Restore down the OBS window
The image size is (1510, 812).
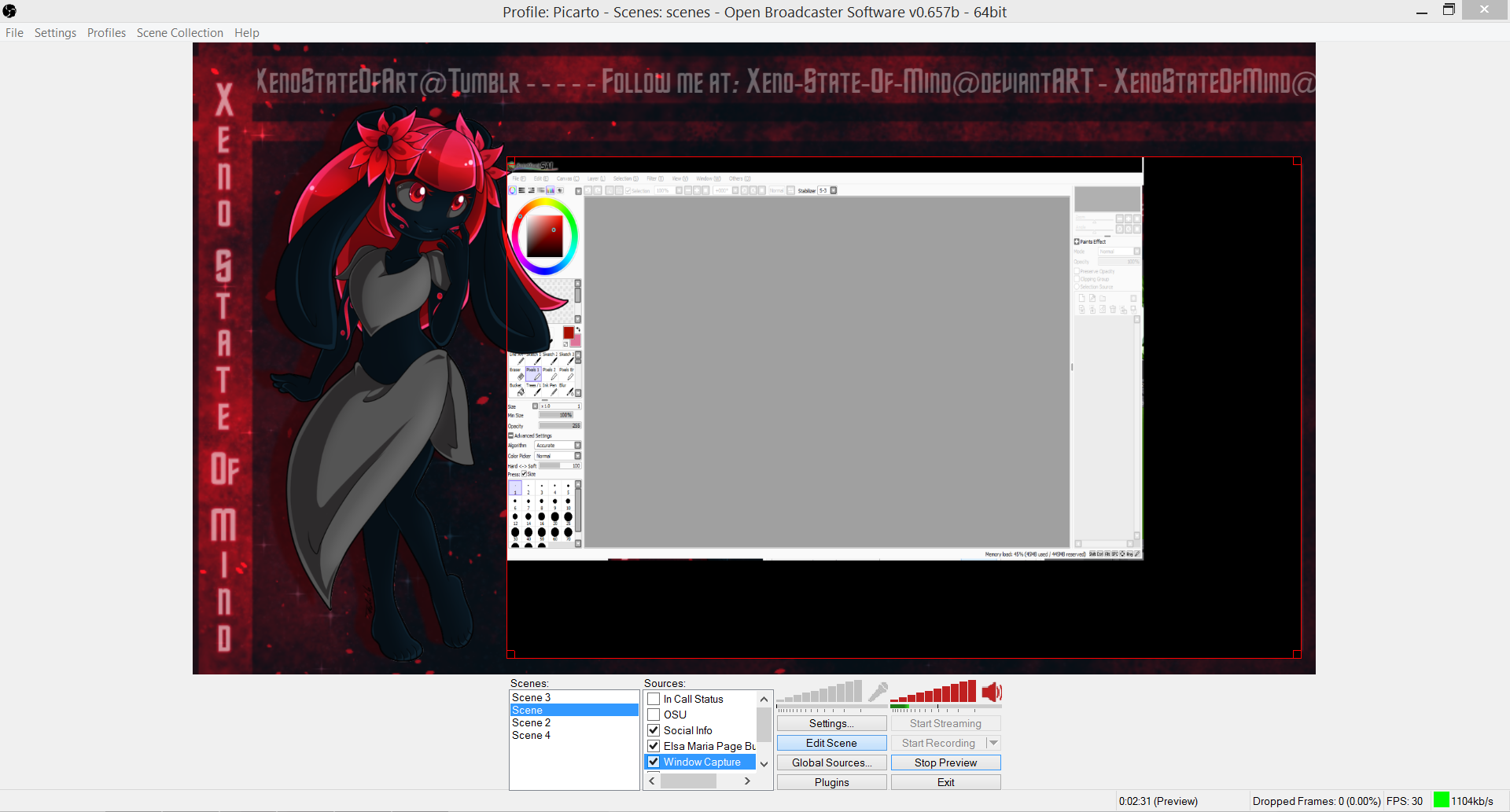[1449, 10]
